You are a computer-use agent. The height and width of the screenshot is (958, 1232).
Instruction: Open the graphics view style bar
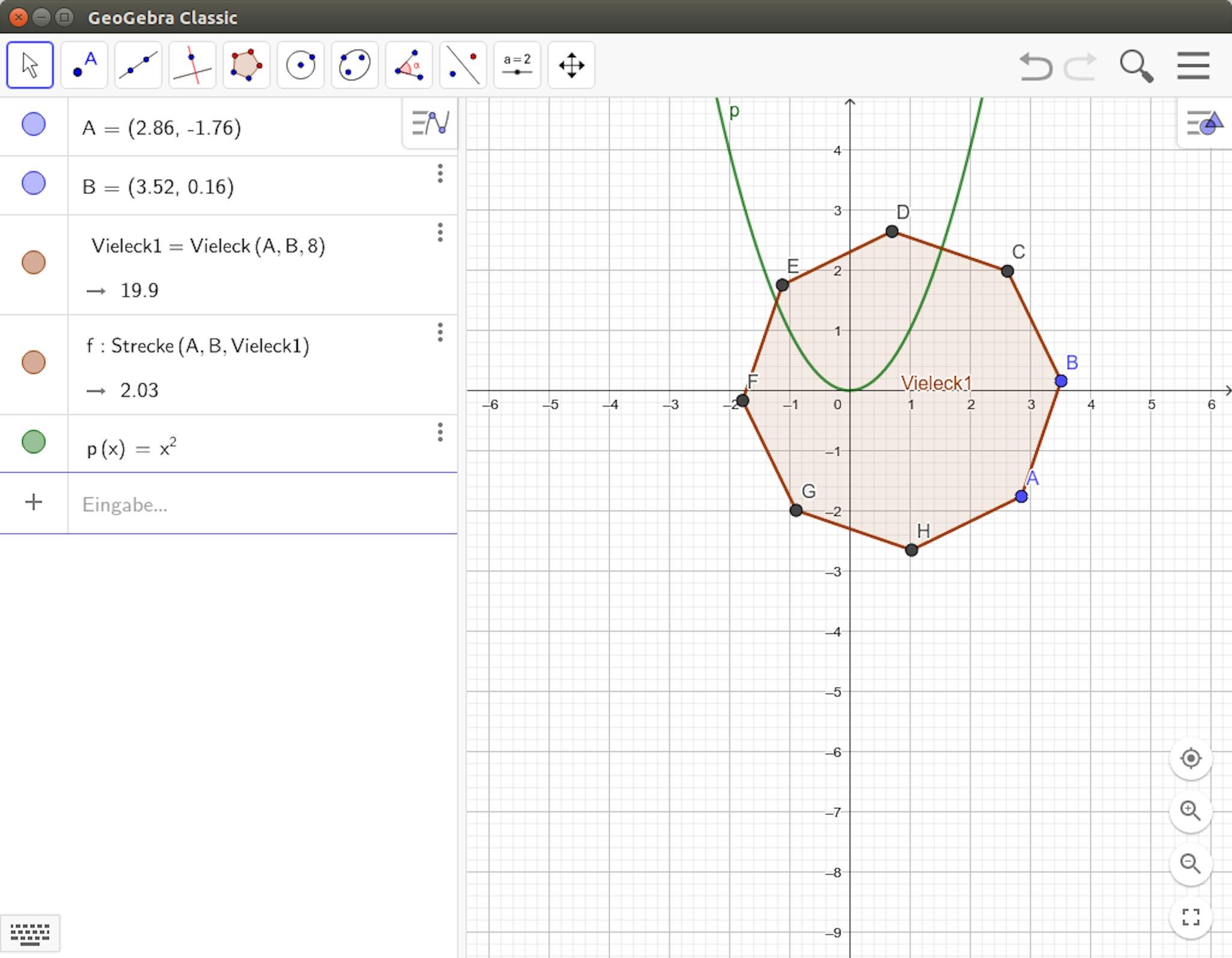[x=1204, y=123]
